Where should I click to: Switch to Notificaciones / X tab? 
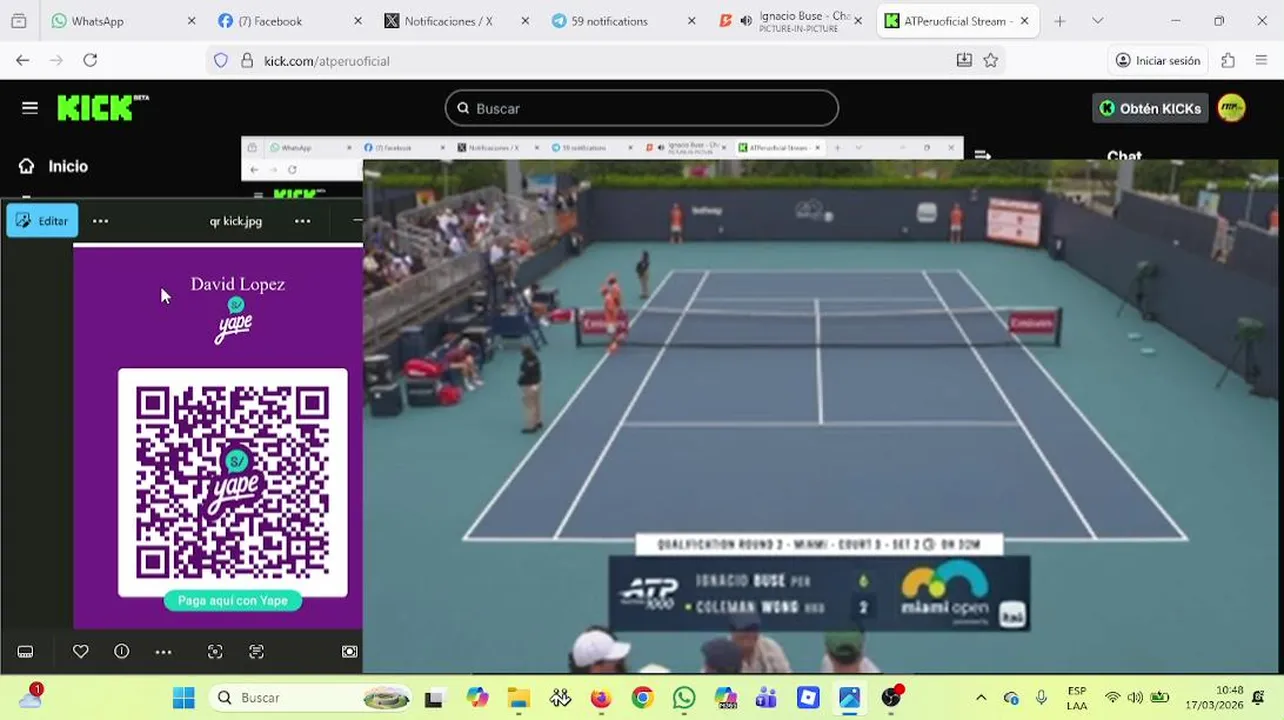[x=456, y=21]
